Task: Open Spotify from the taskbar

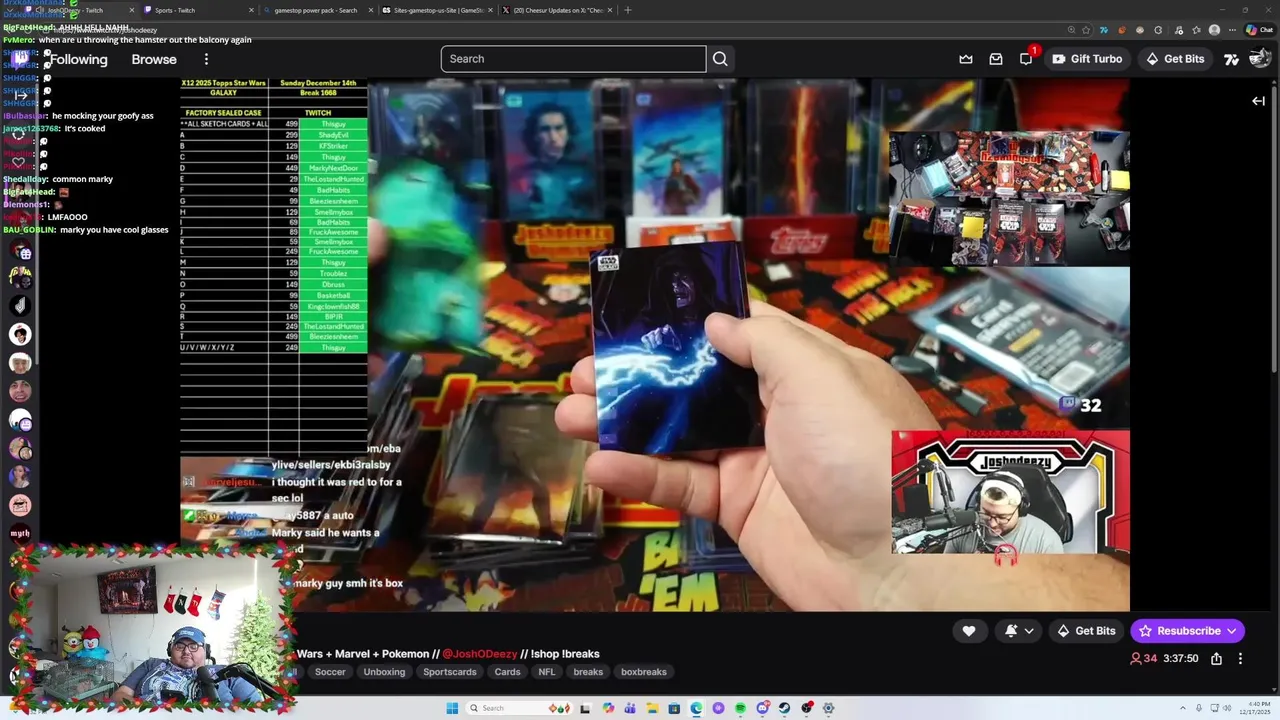Action: (740, 708)
